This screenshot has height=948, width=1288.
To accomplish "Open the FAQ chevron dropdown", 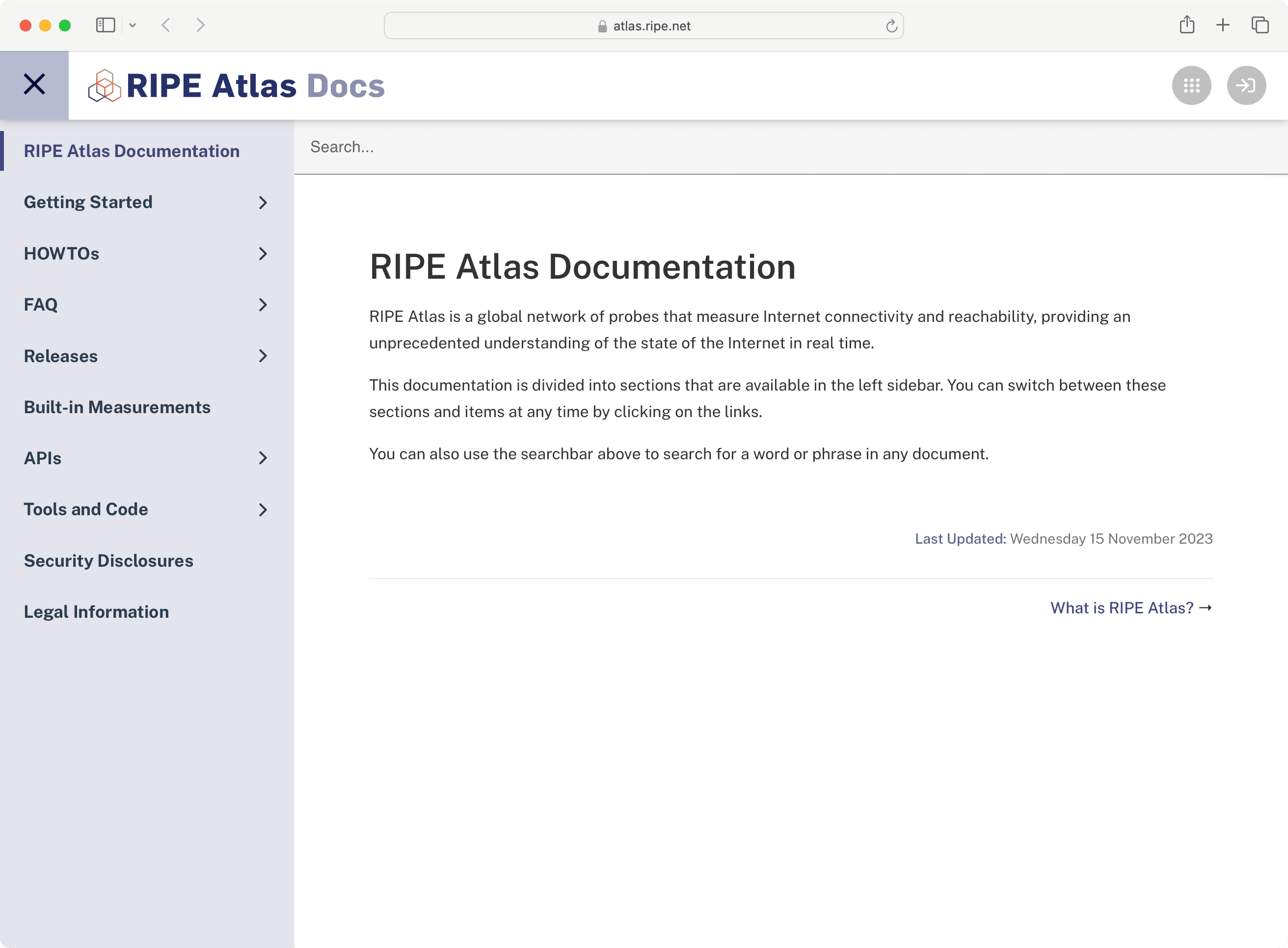I will pos(263,305).
